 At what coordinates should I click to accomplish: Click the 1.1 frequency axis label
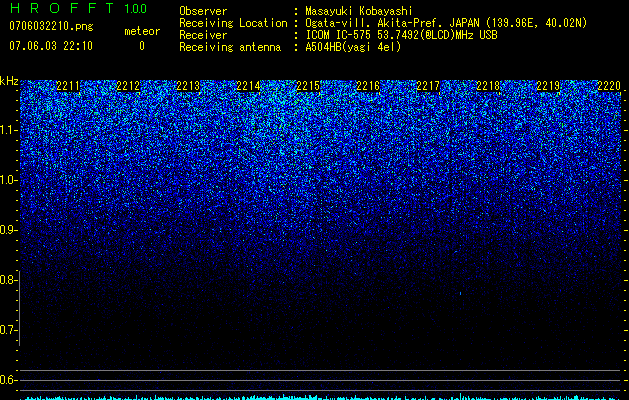[x=8, y=130]
